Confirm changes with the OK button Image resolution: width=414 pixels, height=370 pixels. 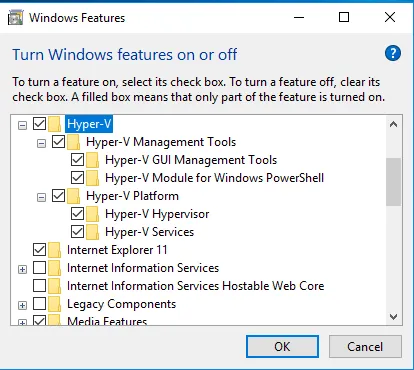click(282, 347)
